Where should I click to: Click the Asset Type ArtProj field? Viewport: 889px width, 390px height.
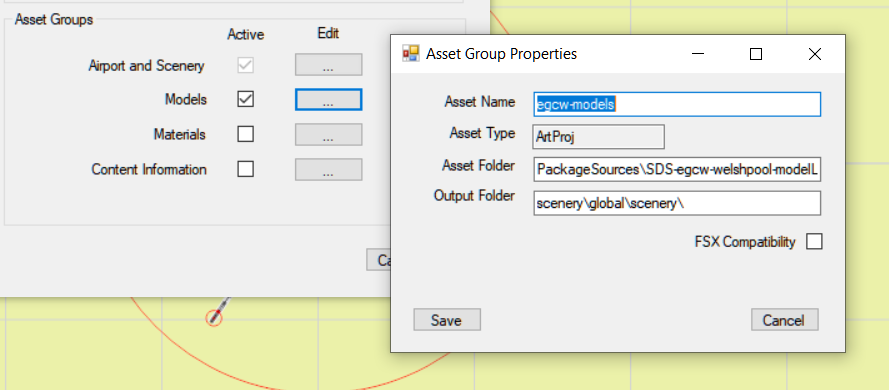point(598,137)
